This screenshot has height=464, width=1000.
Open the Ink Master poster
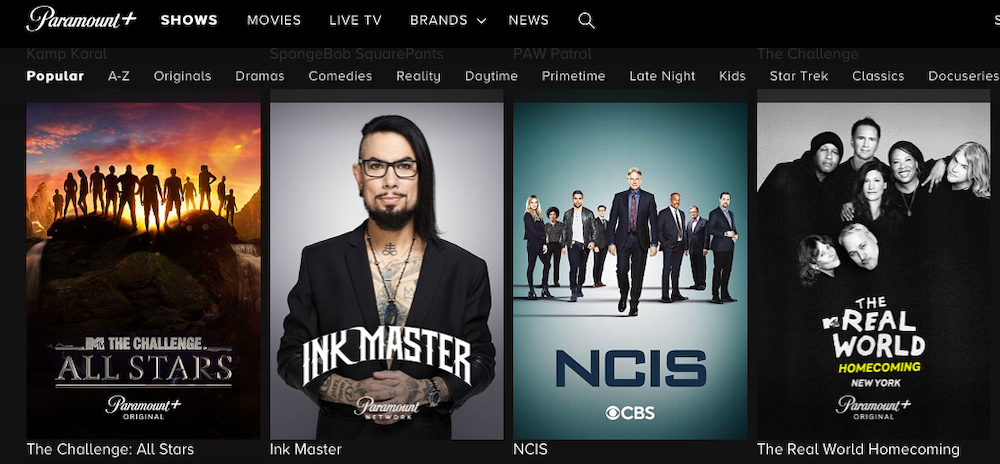(x=386, y=270)
